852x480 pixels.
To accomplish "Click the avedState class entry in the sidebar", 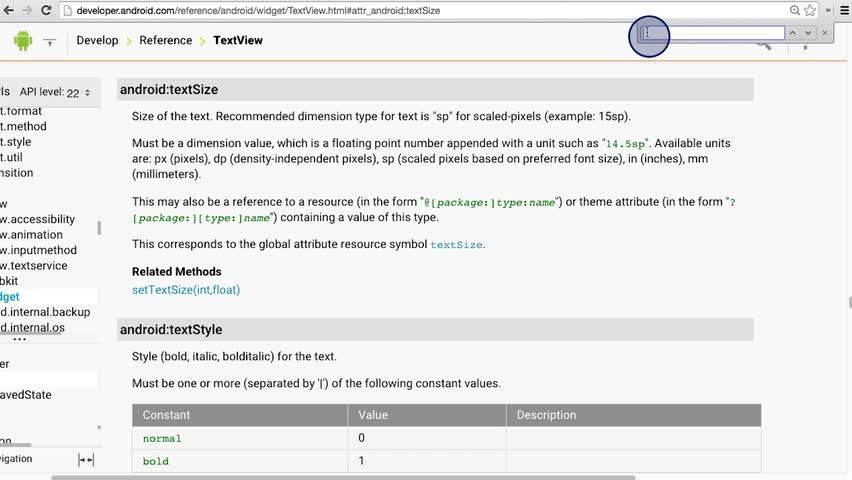I will coord(26,395).
